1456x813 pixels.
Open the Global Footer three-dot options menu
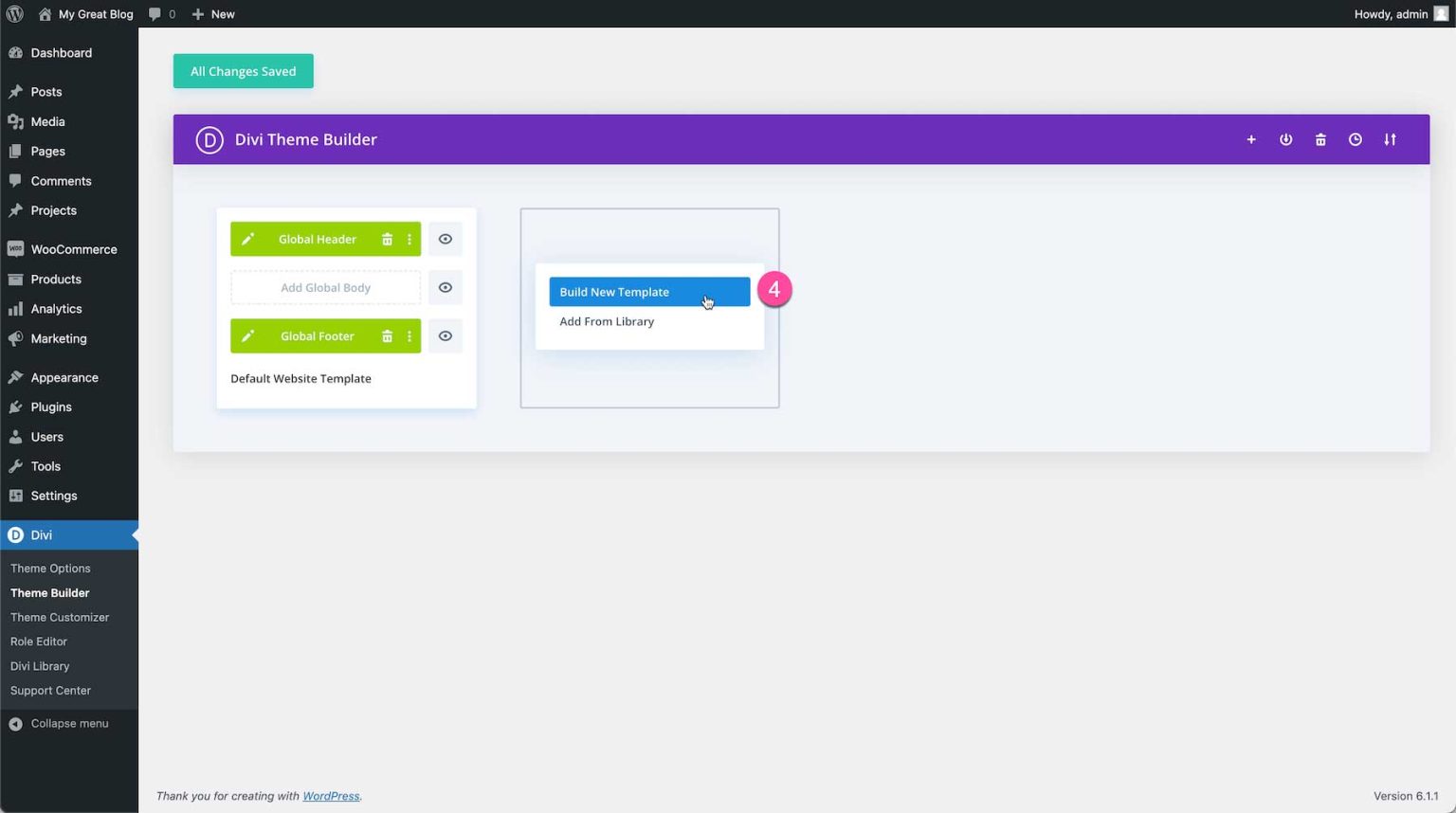pos(409,335)
